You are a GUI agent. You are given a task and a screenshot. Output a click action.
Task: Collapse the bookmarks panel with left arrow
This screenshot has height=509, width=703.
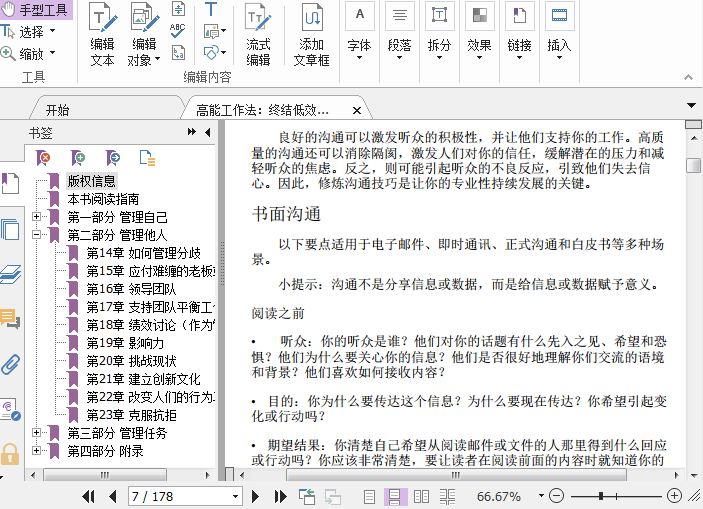pos(208,132)
